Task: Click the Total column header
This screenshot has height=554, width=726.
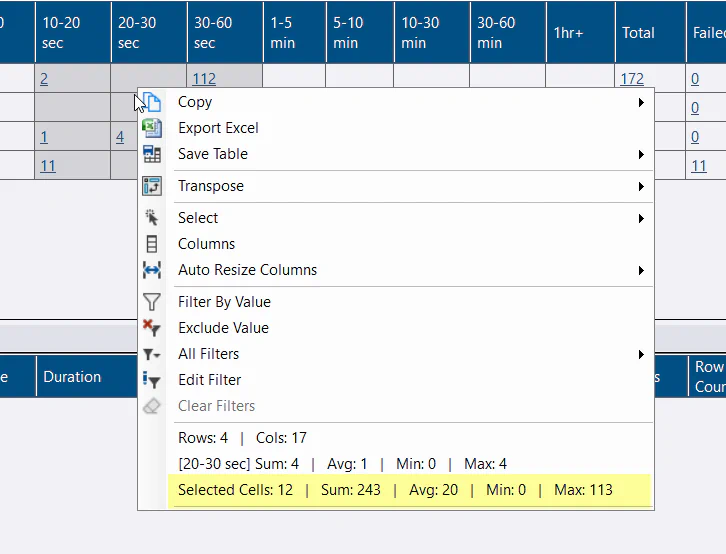Action: point(651,32)
